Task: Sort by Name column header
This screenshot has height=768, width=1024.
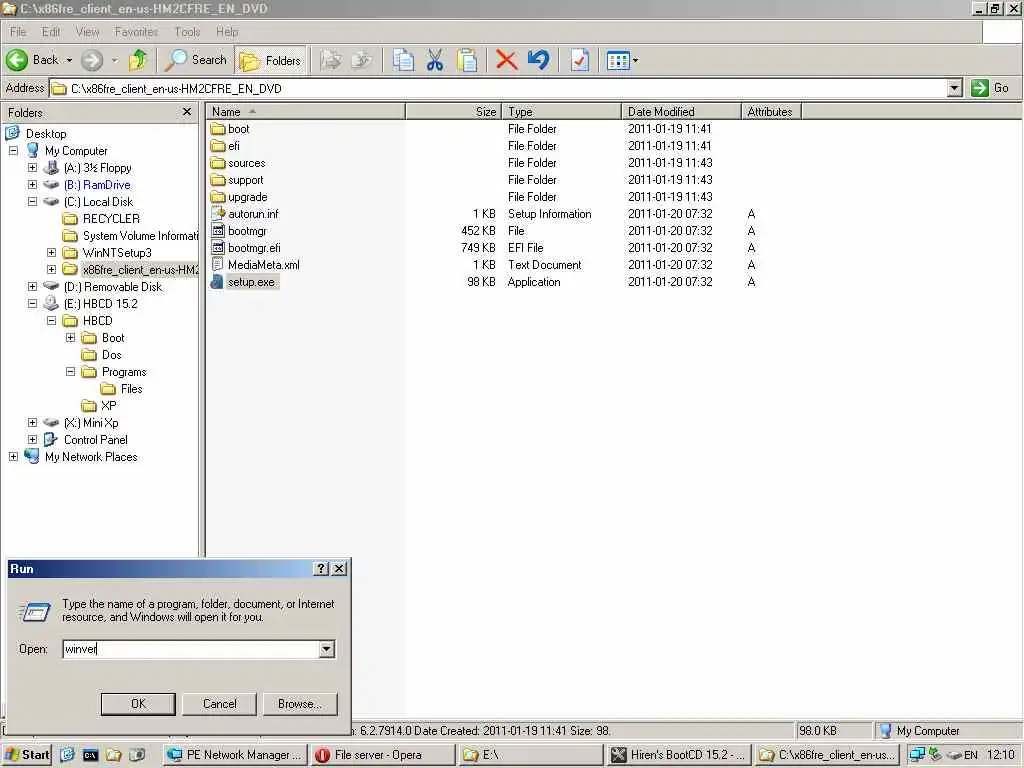Action: click(x=306, y=112)
